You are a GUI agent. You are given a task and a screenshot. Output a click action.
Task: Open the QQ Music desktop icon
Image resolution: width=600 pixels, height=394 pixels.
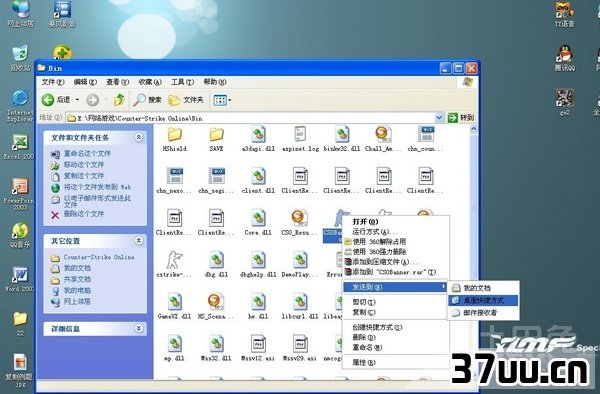tap(20, 234)
